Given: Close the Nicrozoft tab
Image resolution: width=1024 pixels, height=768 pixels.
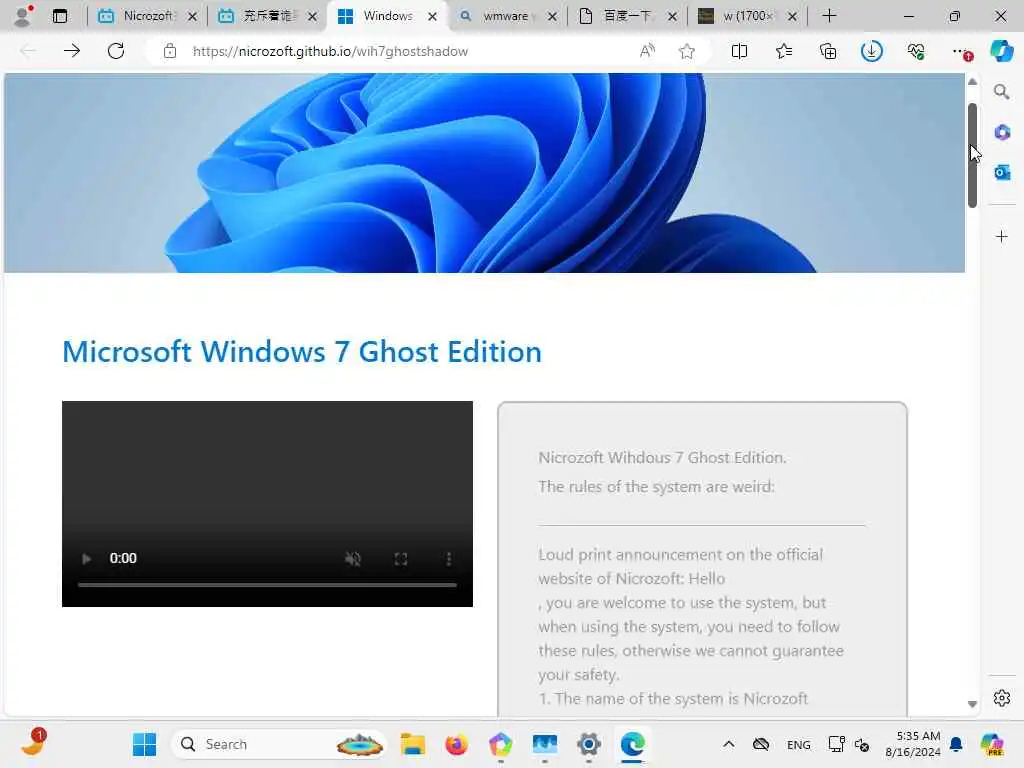Looking at the screenshot, I should coord(192,16).
